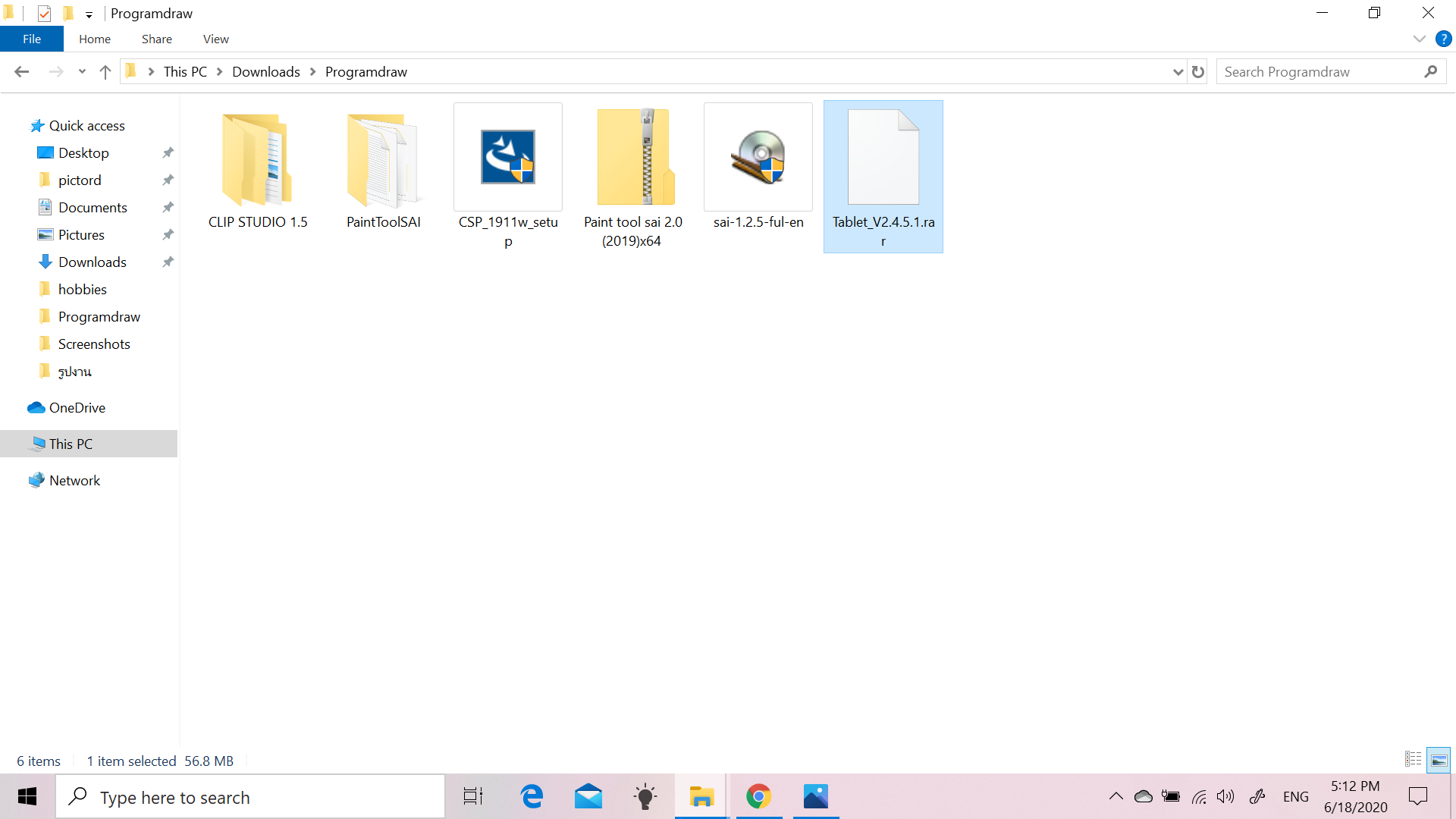This screenshot has height=819, width=1456.
Task: Open Screenshots folder in sidebar
Action: 94,344
